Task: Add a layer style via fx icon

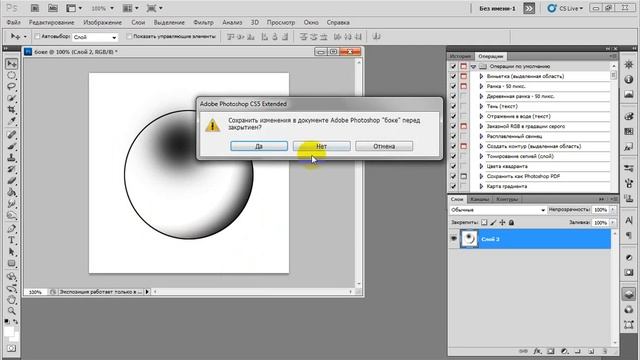Action: [x=537, y=351]
